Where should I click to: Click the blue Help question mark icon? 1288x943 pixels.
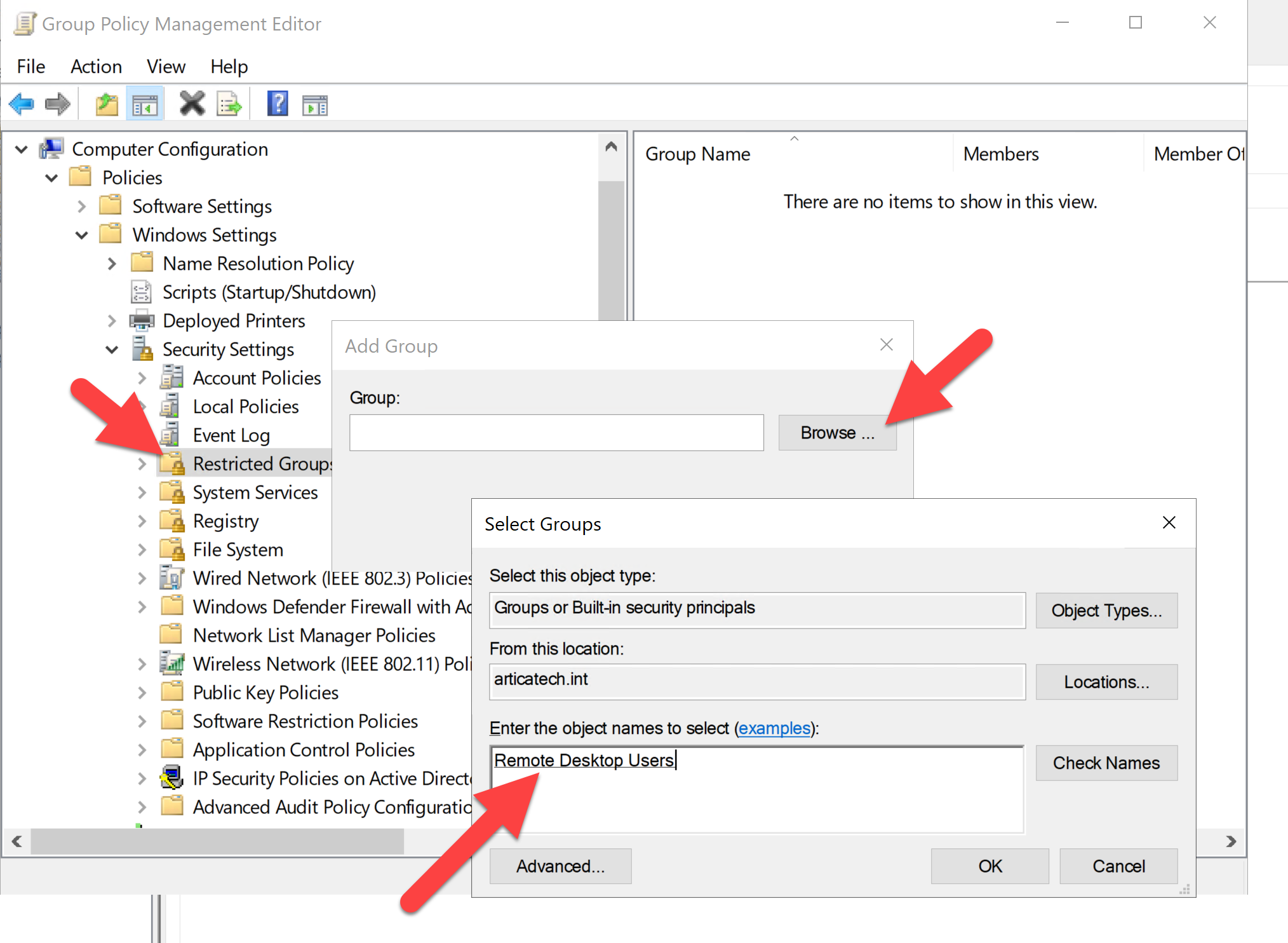pyautogui.click(x=278, y=104)
